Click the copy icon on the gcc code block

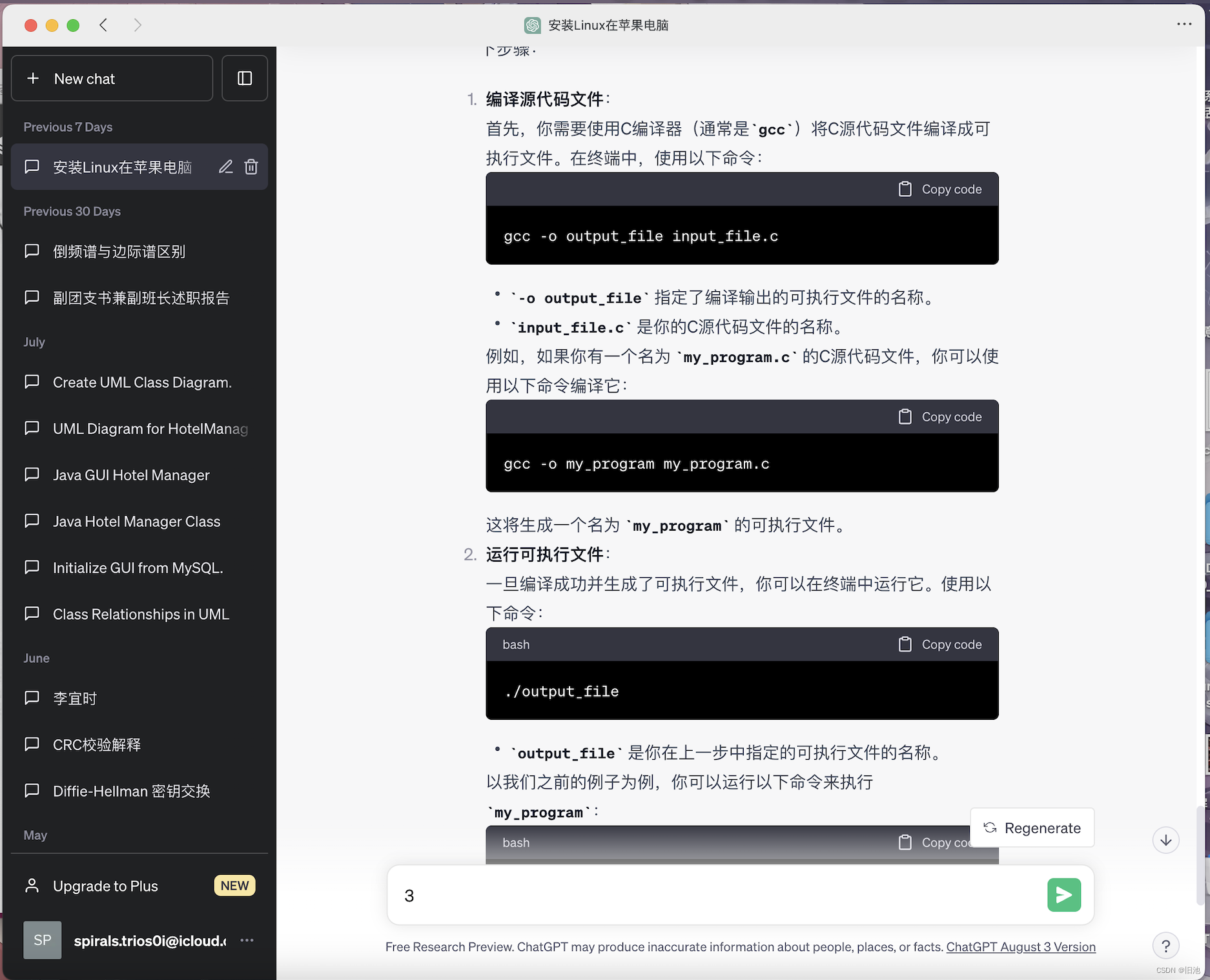pyautogui.click(x=904, y=189)
